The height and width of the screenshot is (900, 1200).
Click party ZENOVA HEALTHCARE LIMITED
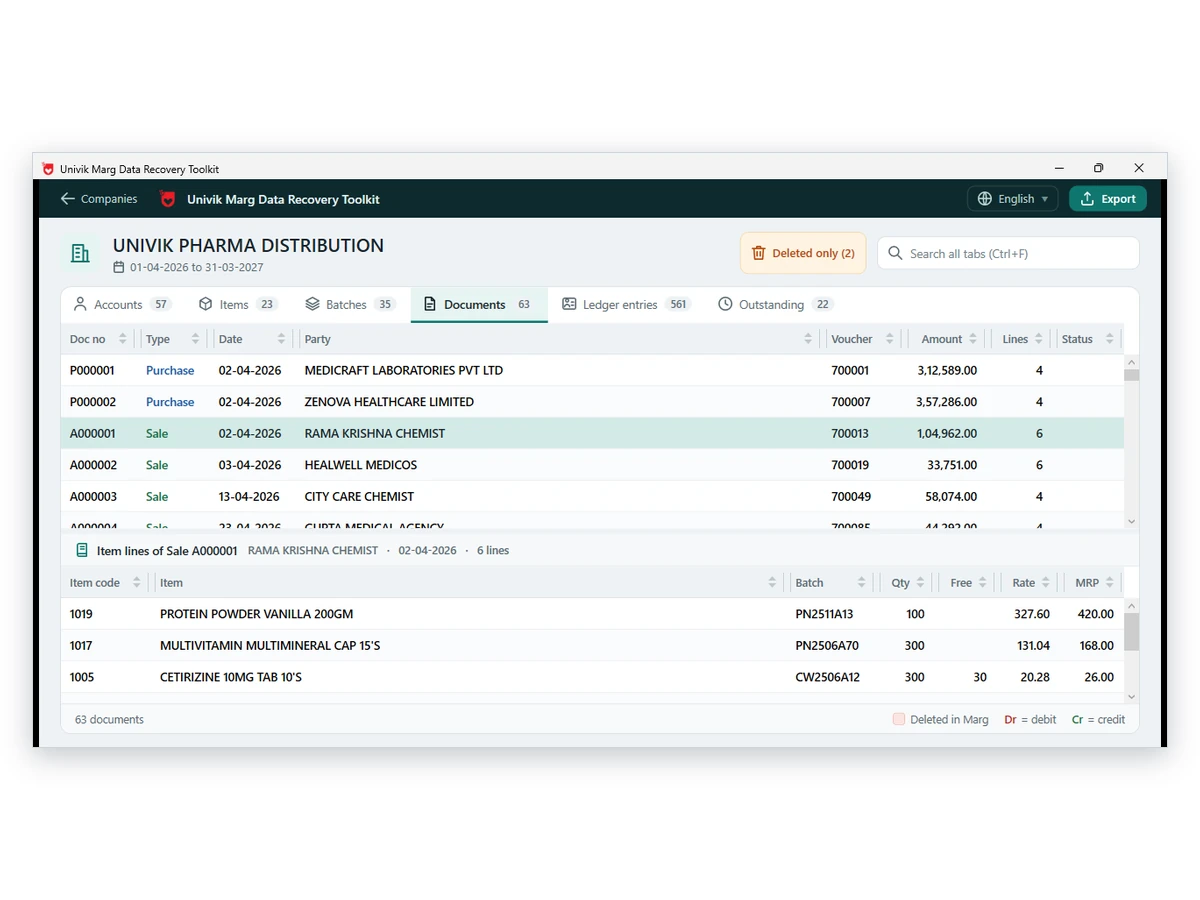tap(389, 402)
